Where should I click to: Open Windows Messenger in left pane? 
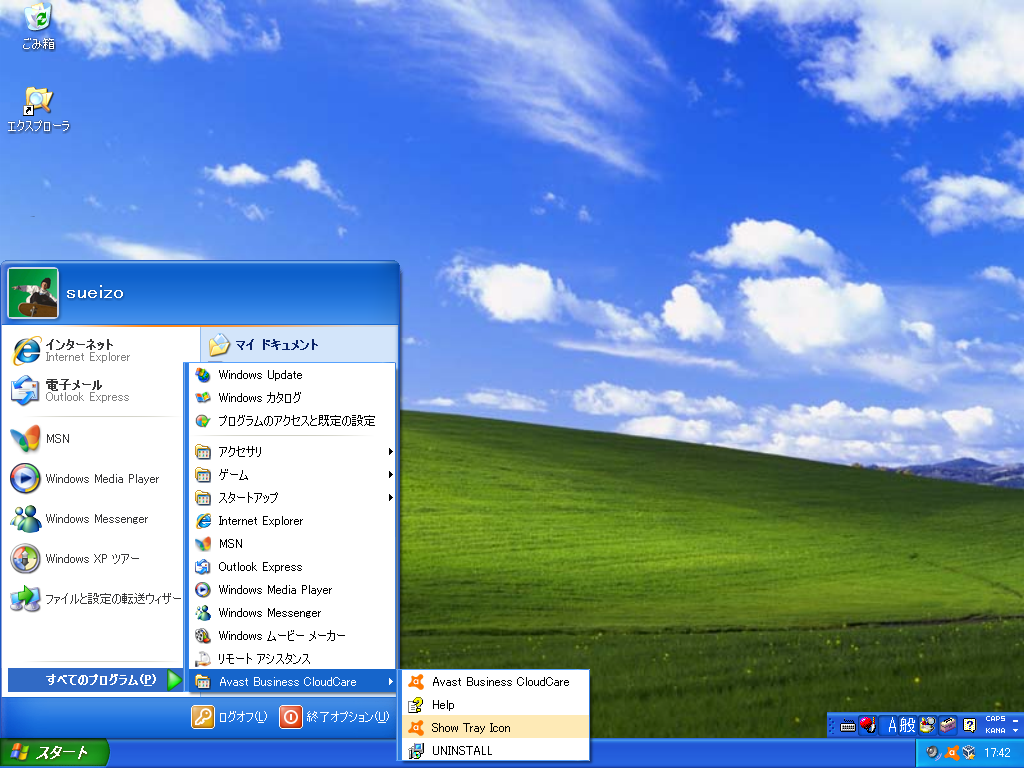(x=95, y=519)
